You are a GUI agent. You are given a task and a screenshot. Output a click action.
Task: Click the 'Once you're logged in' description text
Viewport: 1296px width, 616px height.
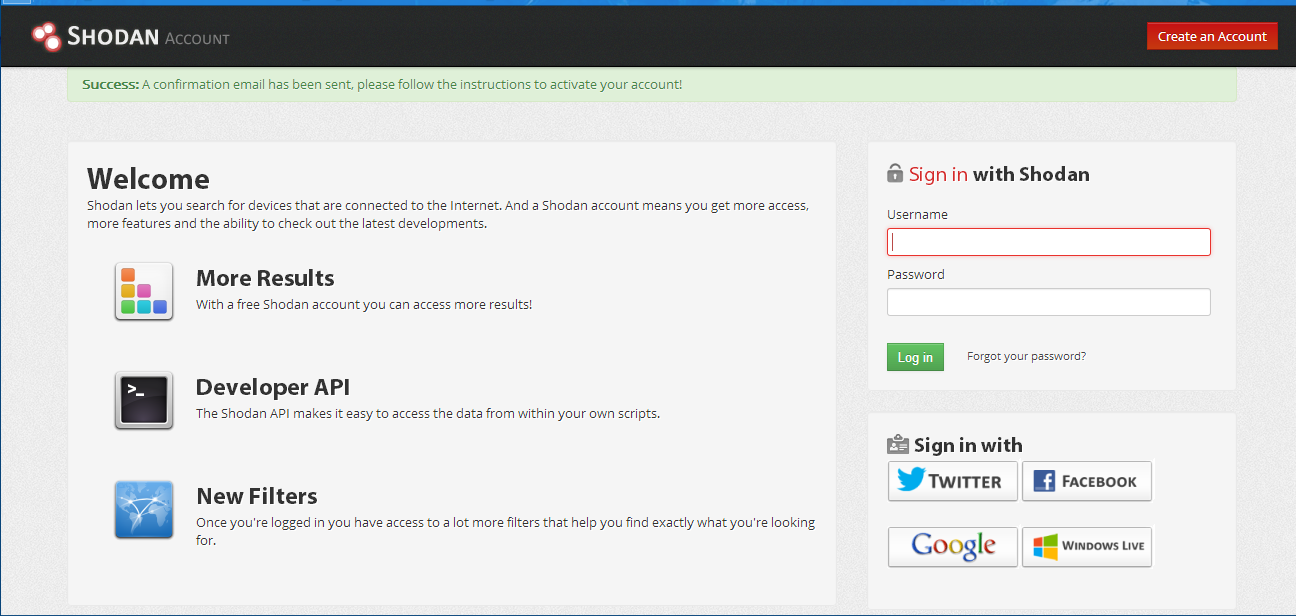(505, 531)
